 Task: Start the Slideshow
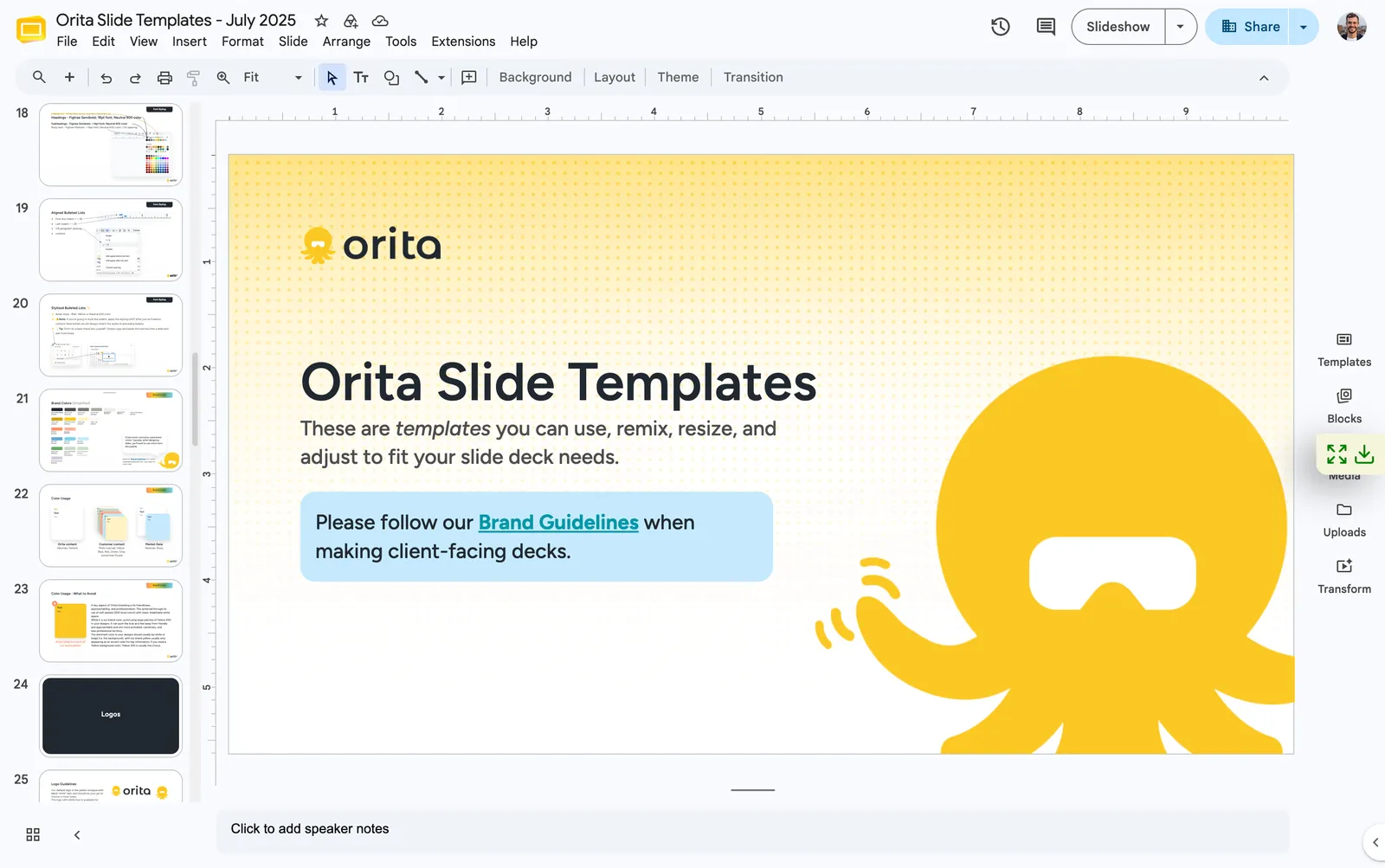1118,27
